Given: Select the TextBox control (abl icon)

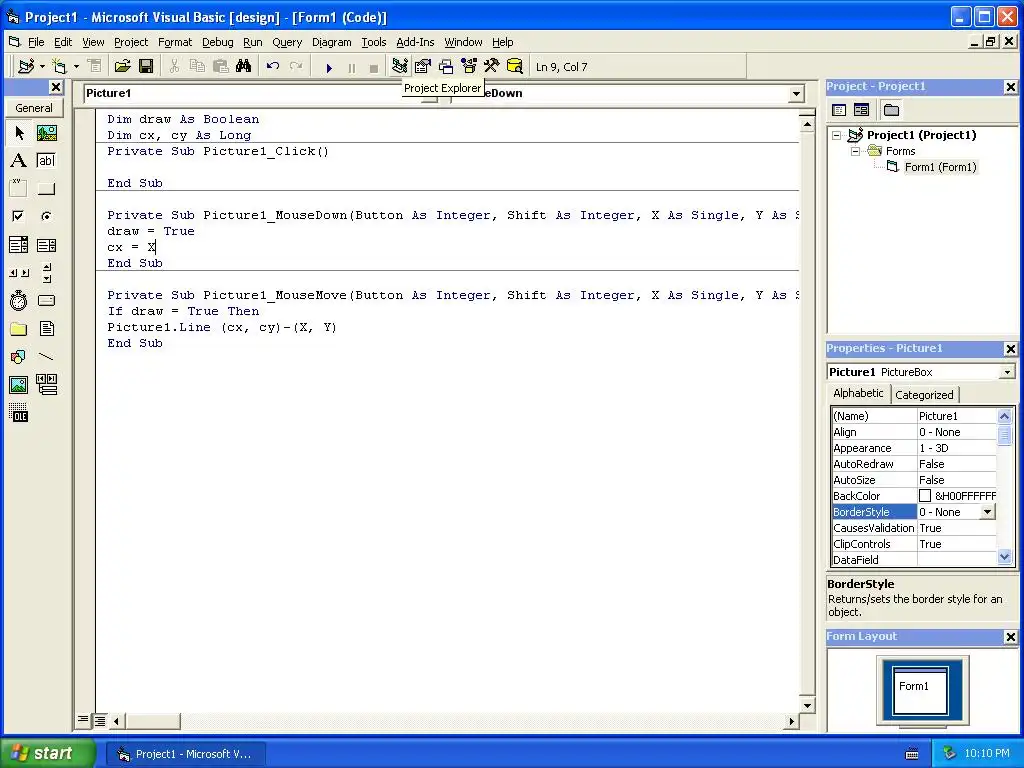Looking at the screenshot, I should click(x=46, y=161).
